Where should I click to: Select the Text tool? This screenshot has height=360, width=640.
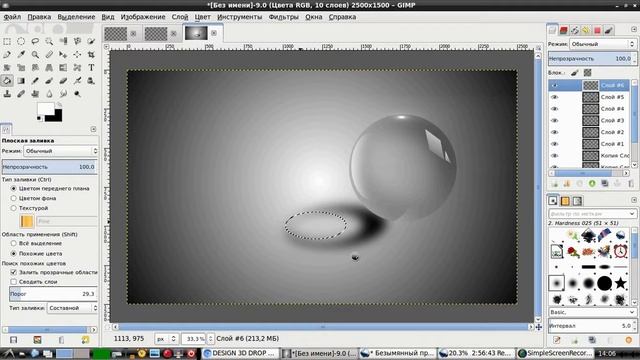91,67
